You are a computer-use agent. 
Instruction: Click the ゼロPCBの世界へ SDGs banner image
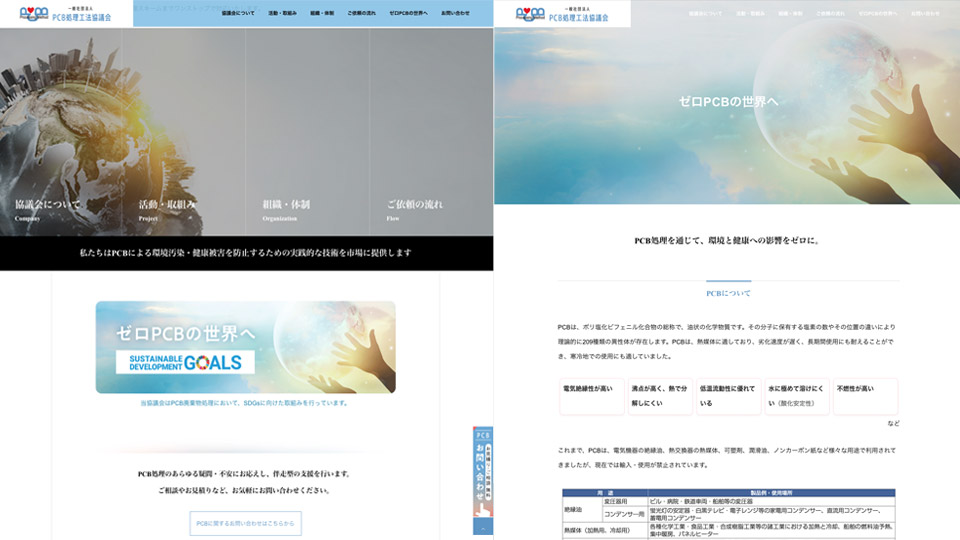[245, 347]
